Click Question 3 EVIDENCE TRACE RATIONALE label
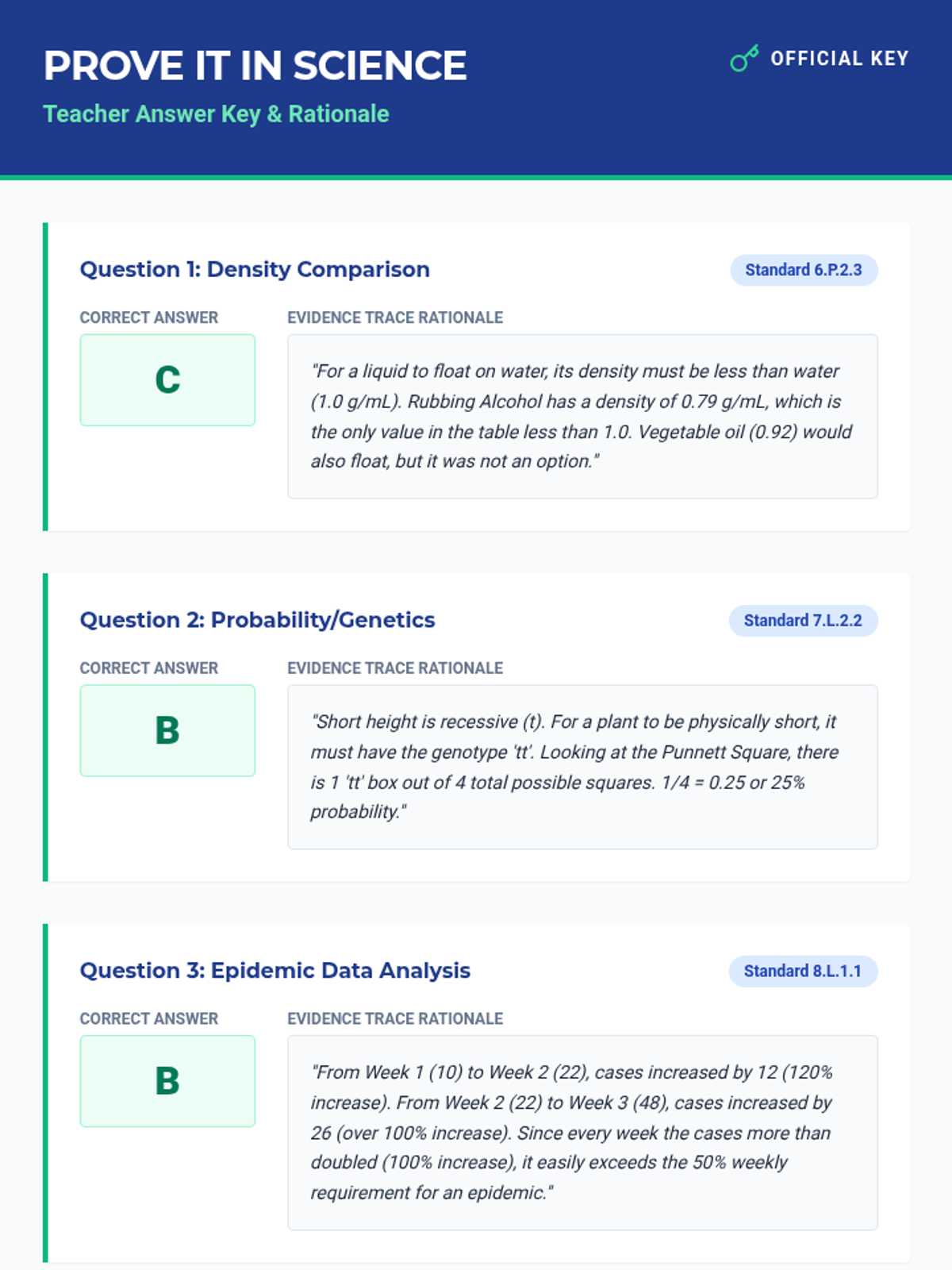This screenshot has width=952, height=1270. (394, 1018)
